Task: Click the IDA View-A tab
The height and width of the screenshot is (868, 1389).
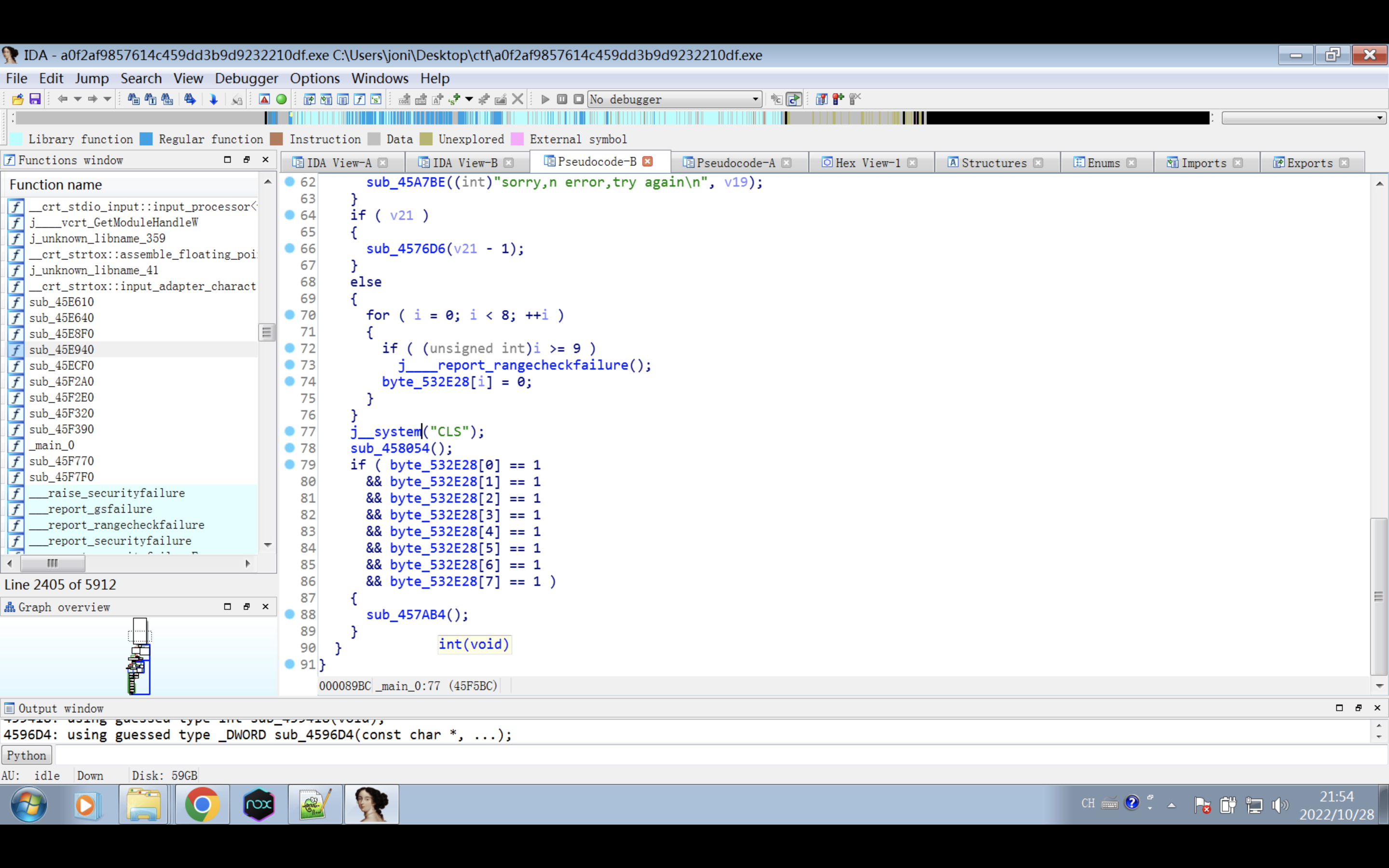Action: click(x=340, y=162)
